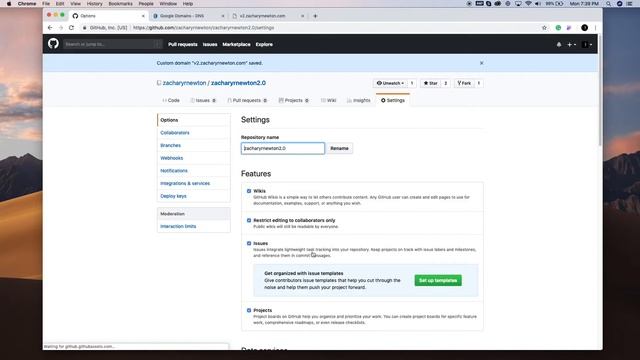Toggle the Projects feature checkbox
Screen dimensions: 640x360
point(249,310)
